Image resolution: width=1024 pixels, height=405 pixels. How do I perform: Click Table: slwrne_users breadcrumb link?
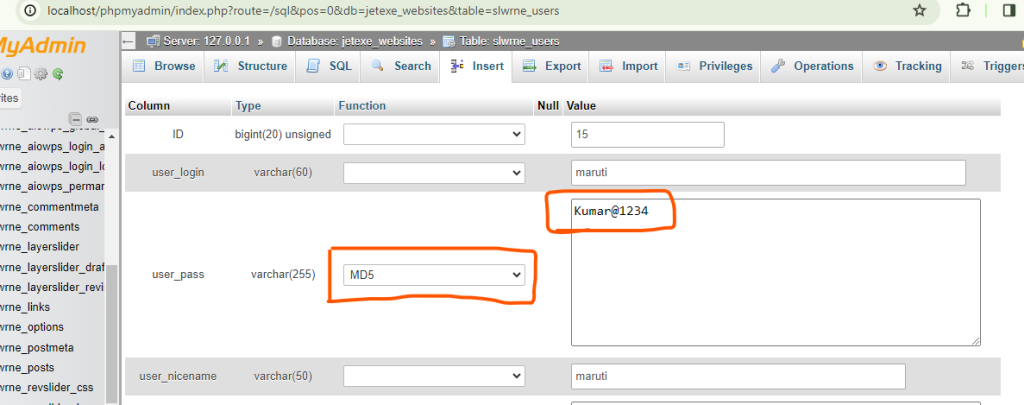pyautogui.click(x=509, y=41)
